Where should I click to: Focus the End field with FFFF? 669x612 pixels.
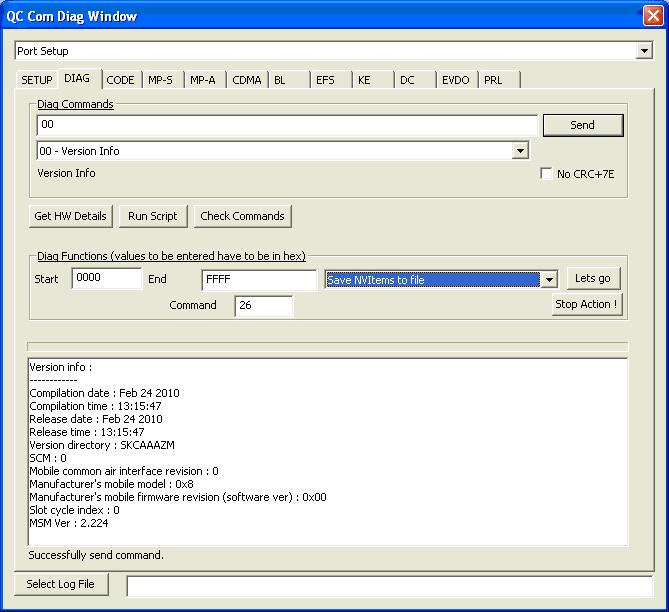click(x=259, y=280)
